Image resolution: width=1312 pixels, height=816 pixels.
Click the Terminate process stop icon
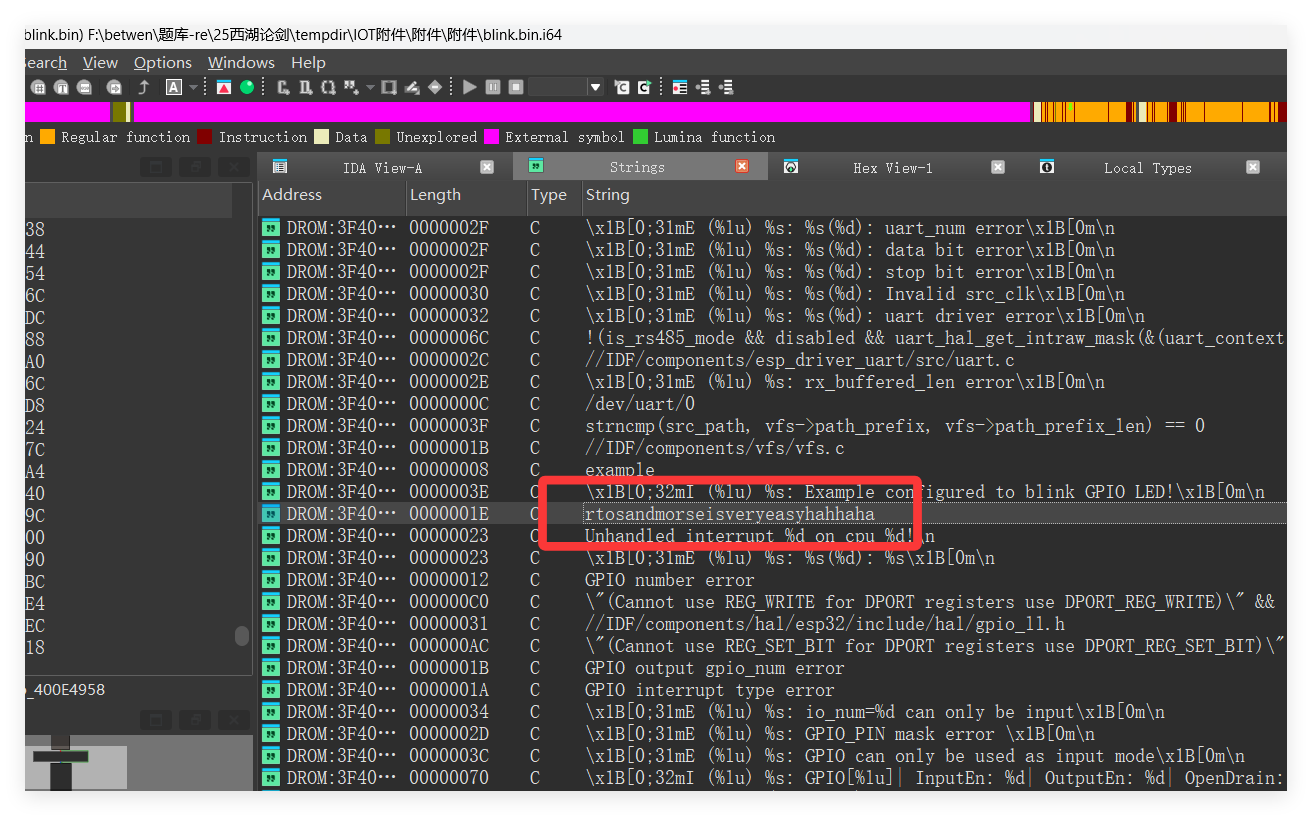click(x=516, y=87)
